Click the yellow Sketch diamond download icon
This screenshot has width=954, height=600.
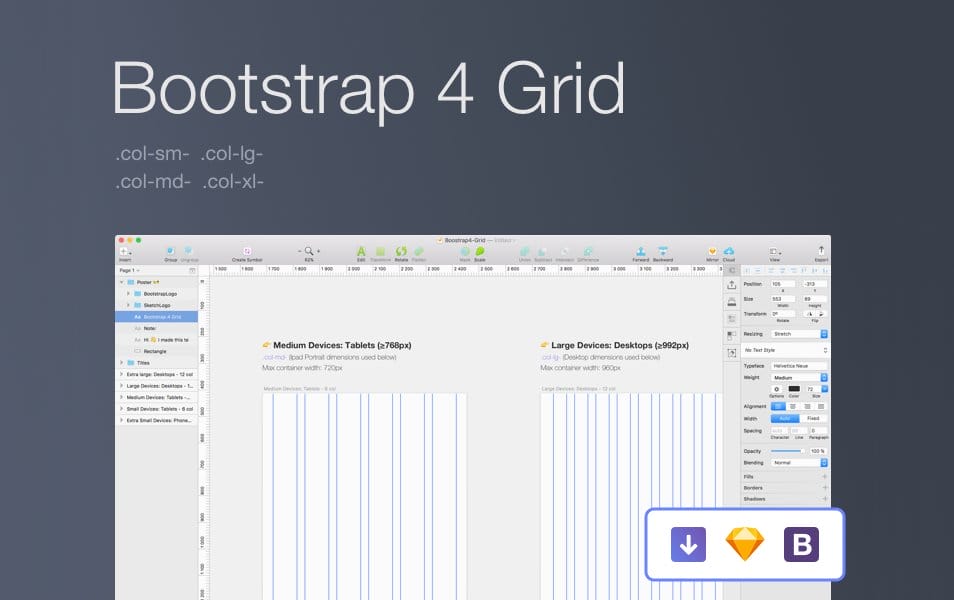(744, 543)
